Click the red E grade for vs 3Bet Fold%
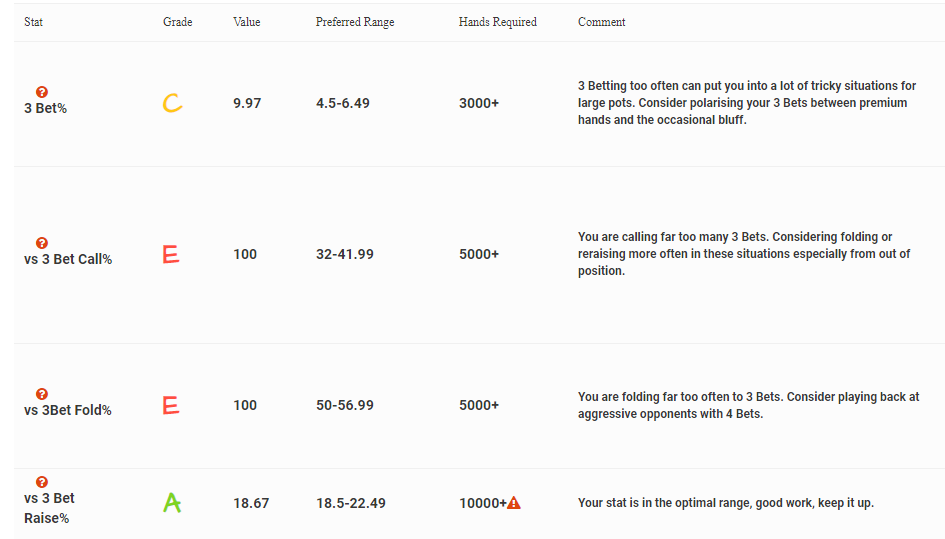The width and height of the screenshot is (945, 539). pyautogui.click(x=171, y=405)
